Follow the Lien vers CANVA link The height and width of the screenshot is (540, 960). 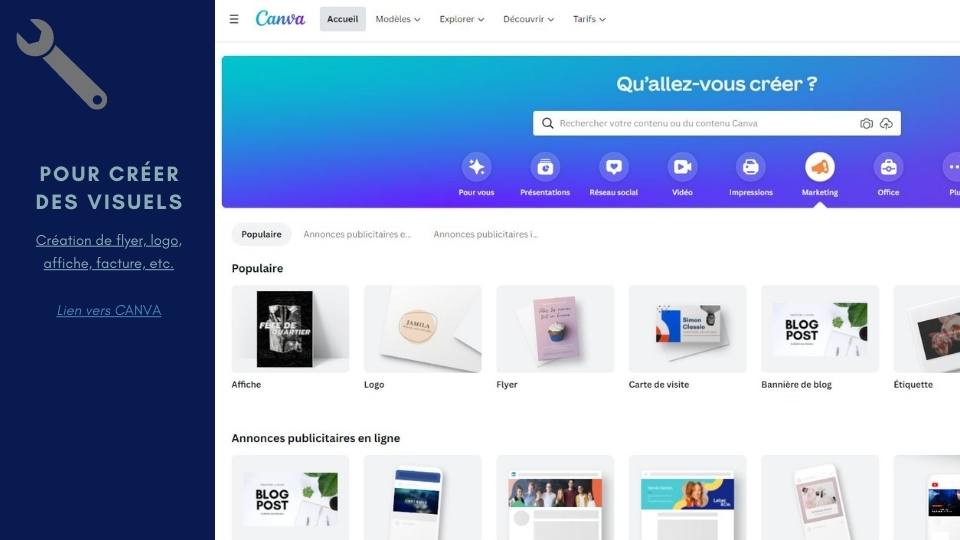(x=109, y=310)
